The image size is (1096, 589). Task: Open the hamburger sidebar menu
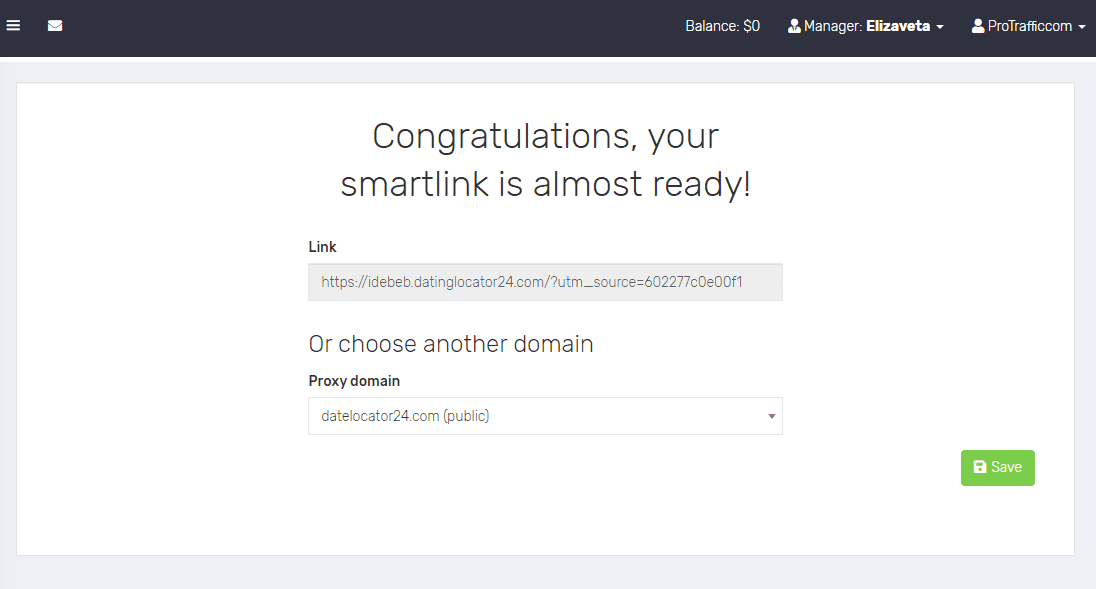point(13,26)
